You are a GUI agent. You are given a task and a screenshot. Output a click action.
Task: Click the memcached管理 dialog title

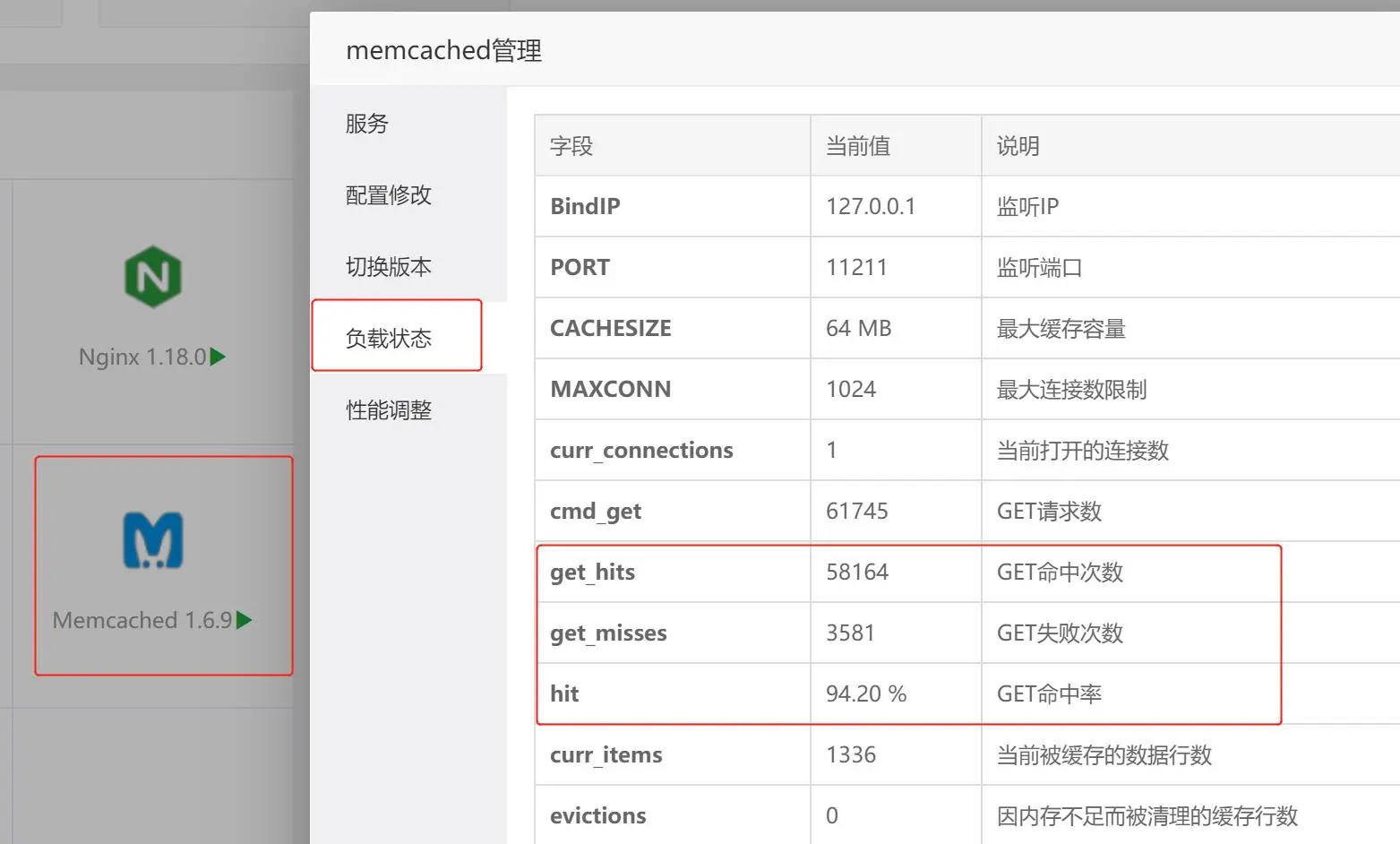[444, 50]
